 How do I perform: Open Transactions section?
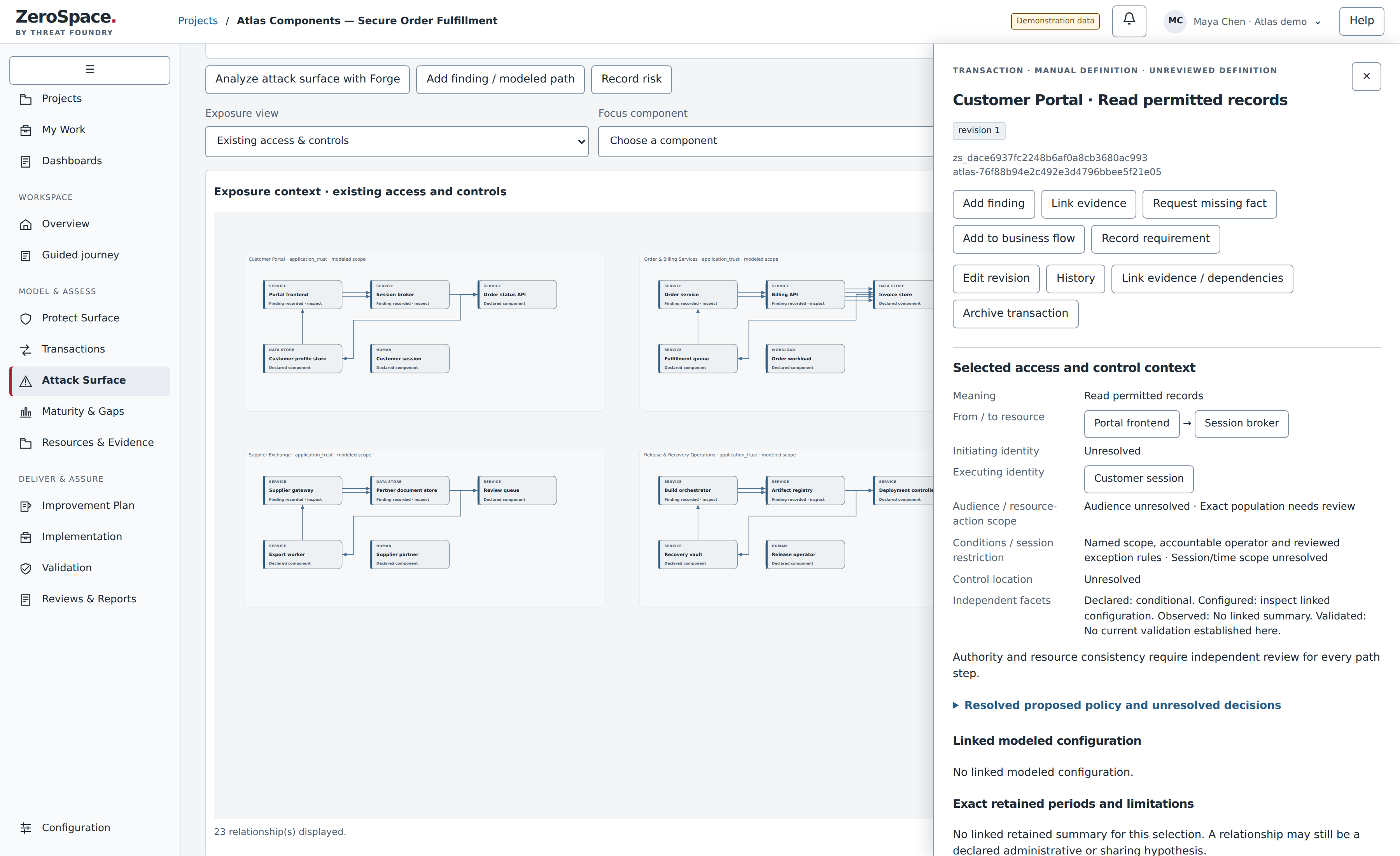tap(90, 349)
